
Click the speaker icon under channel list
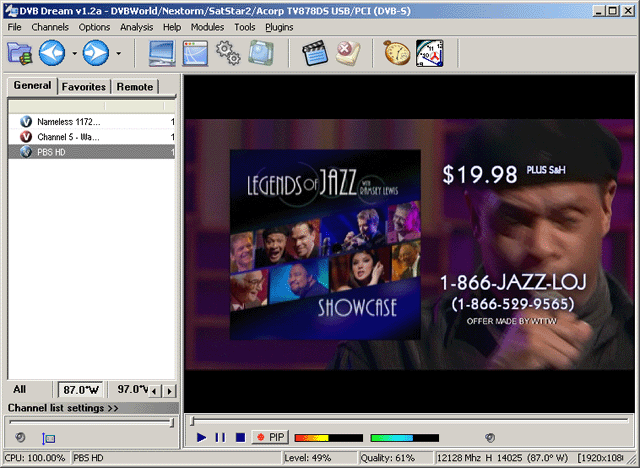(x=20, y=438)
